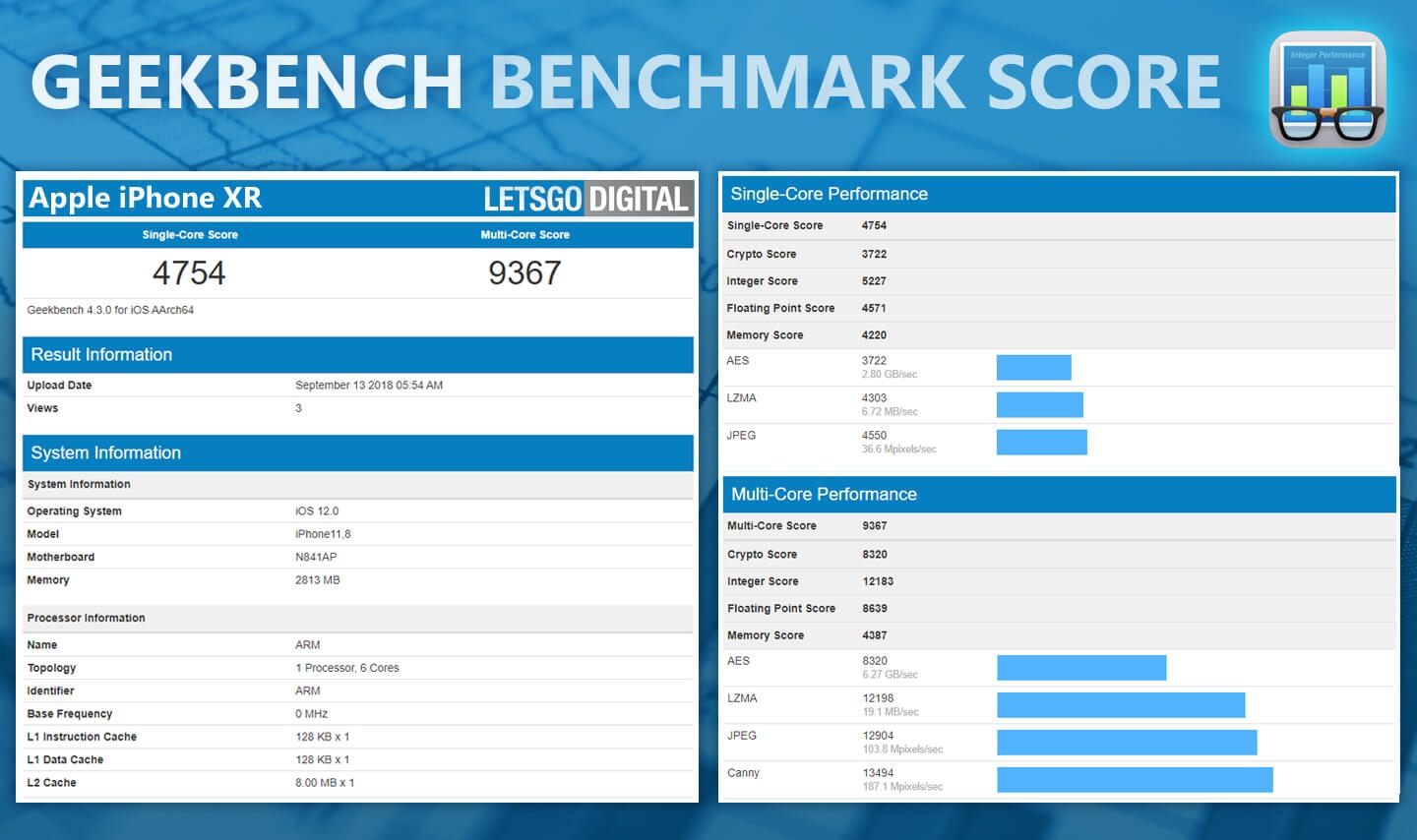Click the AES bar chart icon
The image size is (1417, 840).
pos(1033,366)
